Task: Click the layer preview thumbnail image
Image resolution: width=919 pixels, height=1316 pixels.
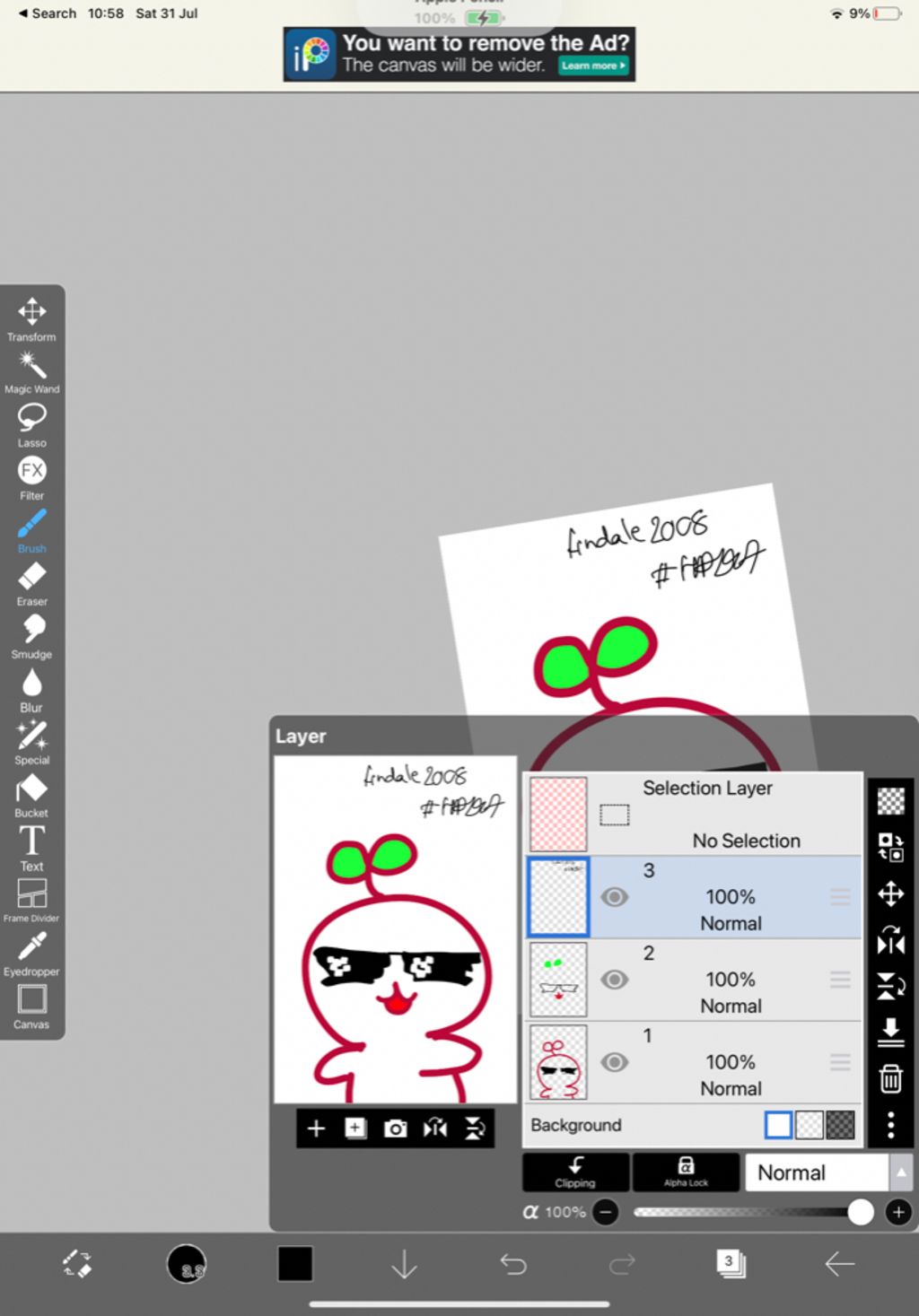Action: click(396, 929)
